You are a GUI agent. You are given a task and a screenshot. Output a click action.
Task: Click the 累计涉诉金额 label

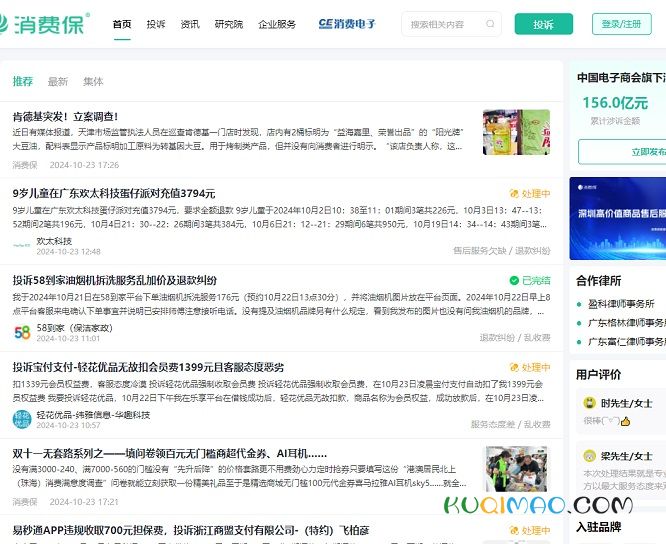[615, 121]
